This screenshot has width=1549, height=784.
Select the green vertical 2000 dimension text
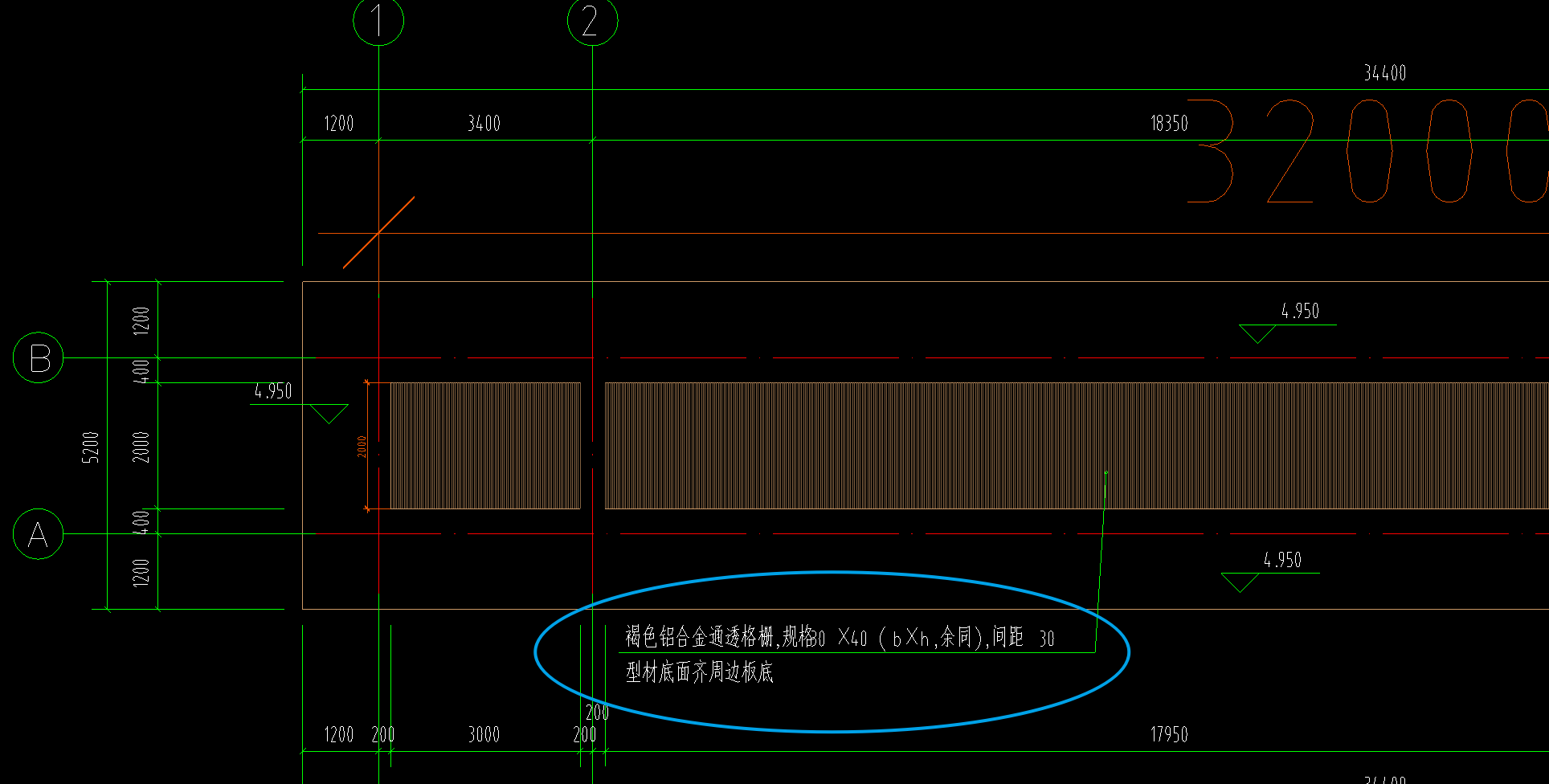click(x=141, y=447)
